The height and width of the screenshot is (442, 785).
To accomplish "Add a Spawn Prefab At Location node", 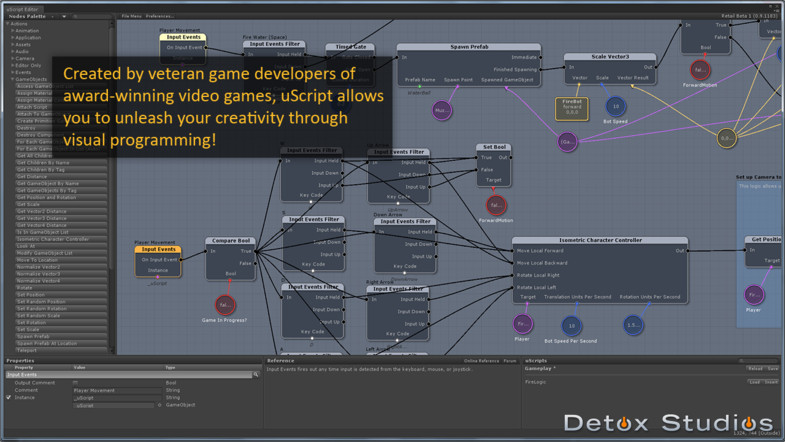I will pos(61,343).
